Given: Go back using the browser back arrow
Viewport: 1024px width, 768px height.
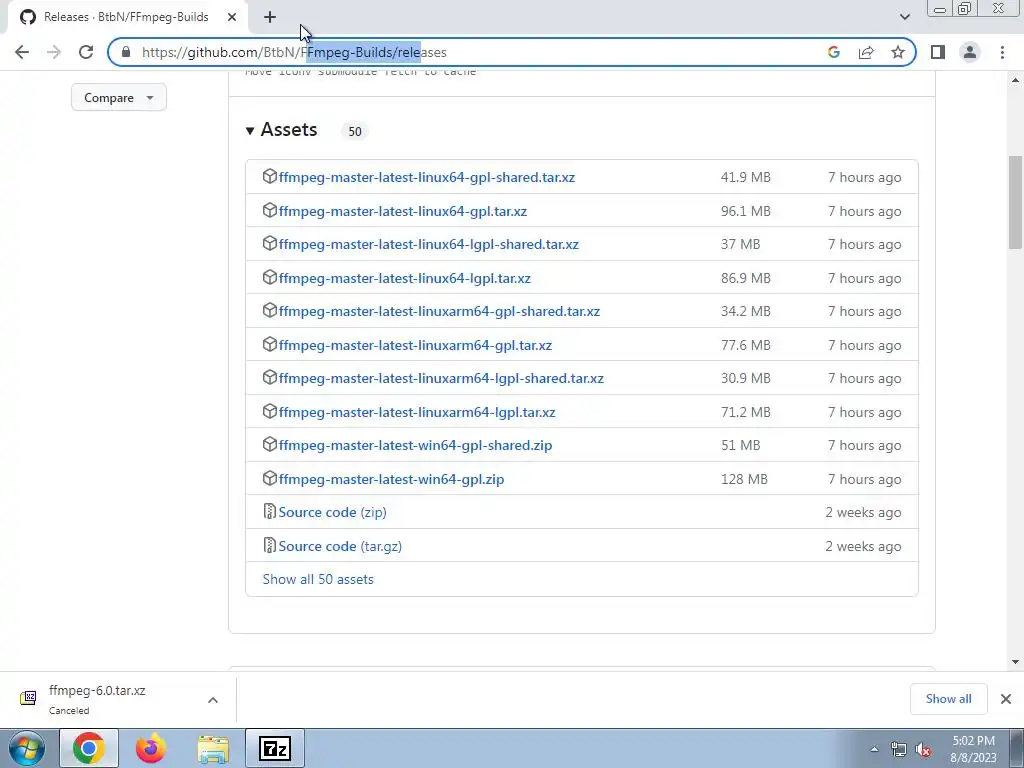Looking at the screenshot, I should [22, 52].
